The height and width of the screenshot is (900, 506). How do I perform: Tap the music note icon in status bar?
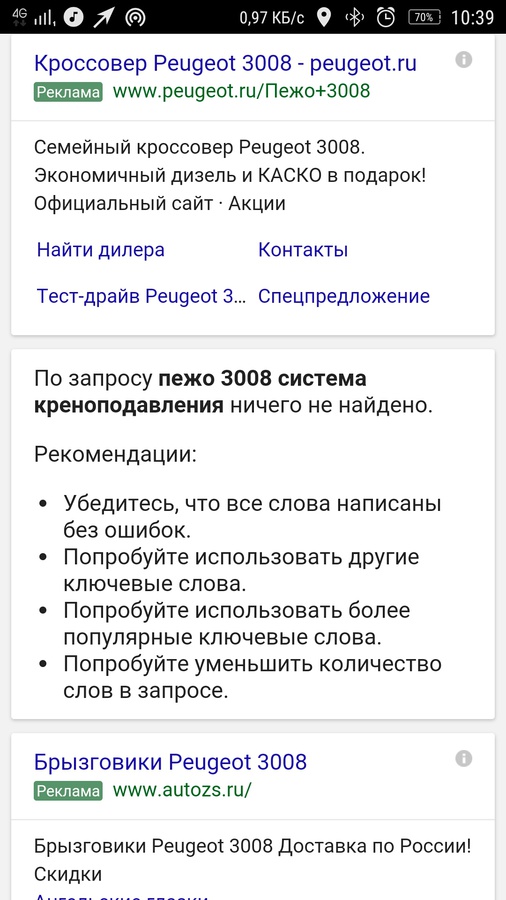tap(73, 18)
